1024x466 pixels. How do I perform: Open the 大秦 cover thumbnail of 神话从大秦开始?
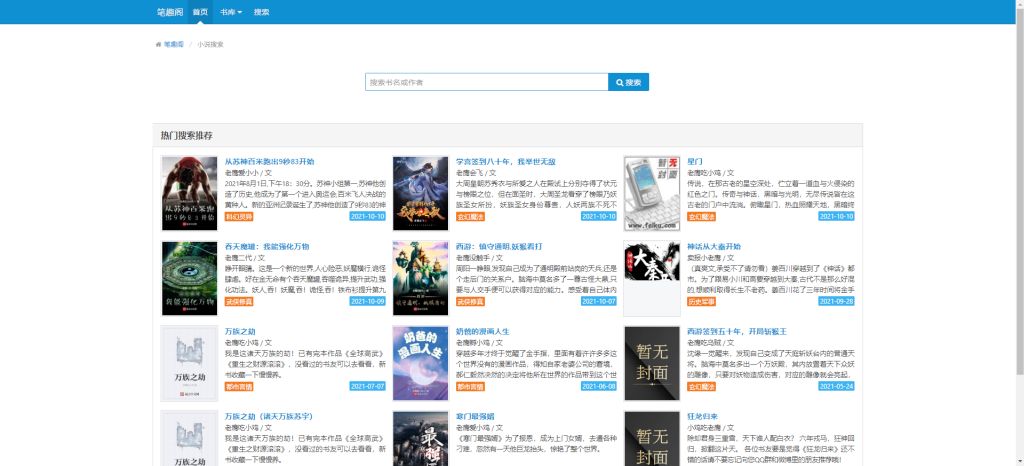[x=652, y=278]
